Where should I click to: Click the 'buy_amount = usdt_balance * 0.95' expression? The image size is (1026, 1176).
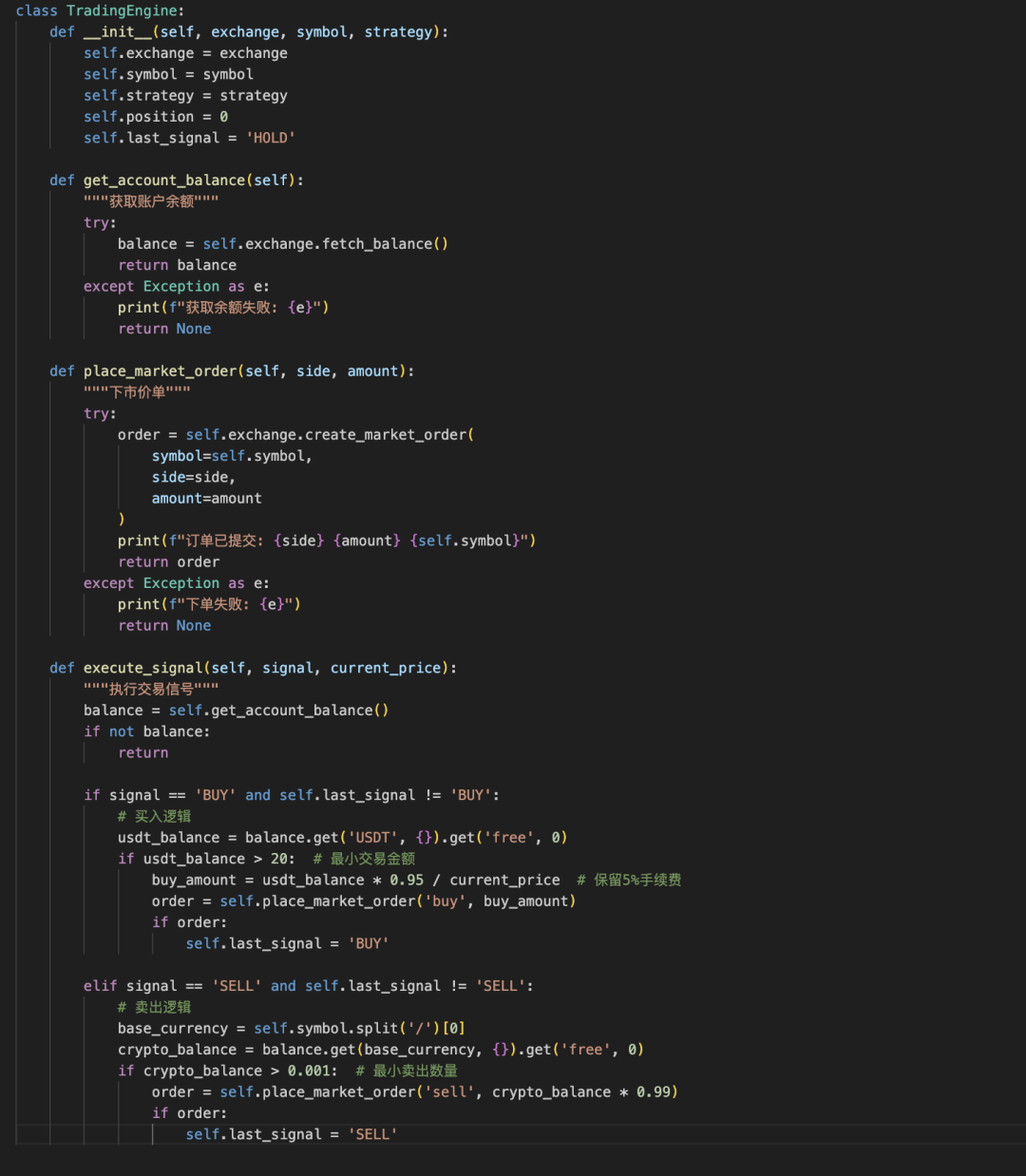[x=356, y=881]
